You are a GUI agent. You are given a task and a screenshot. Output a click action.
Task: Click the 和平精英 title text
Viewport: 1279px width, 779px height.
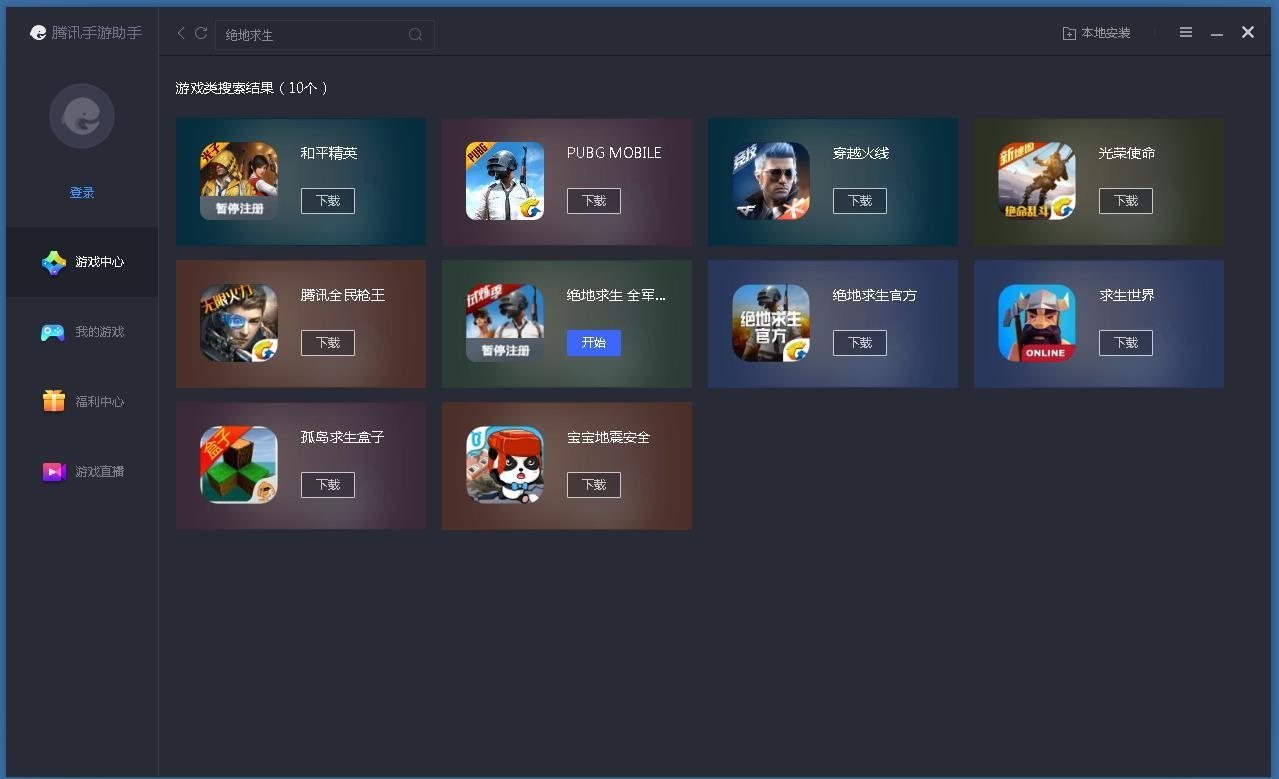point(329,153)
